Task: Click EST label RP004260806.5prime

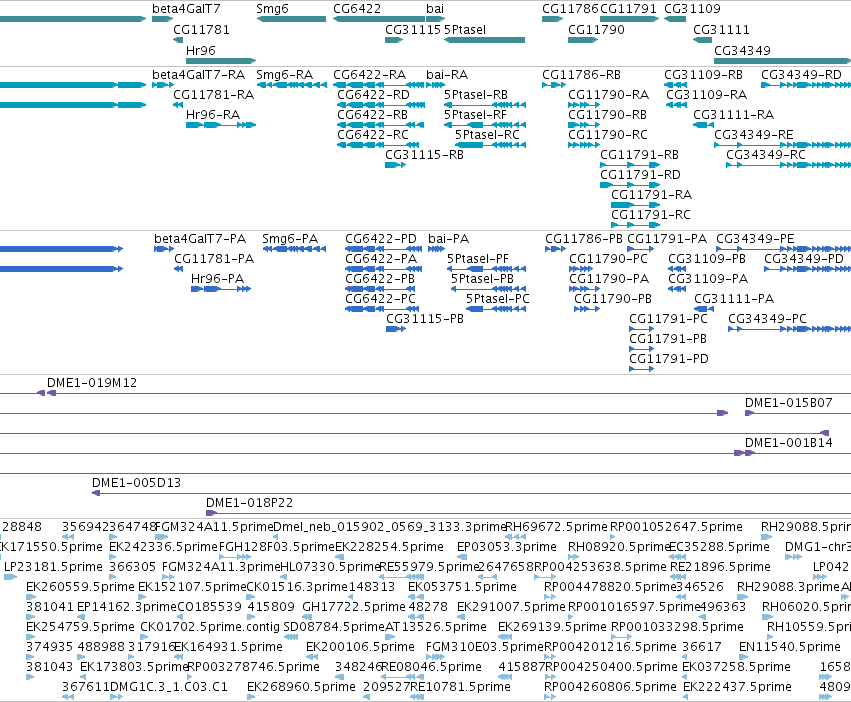Action: [610, 687]
